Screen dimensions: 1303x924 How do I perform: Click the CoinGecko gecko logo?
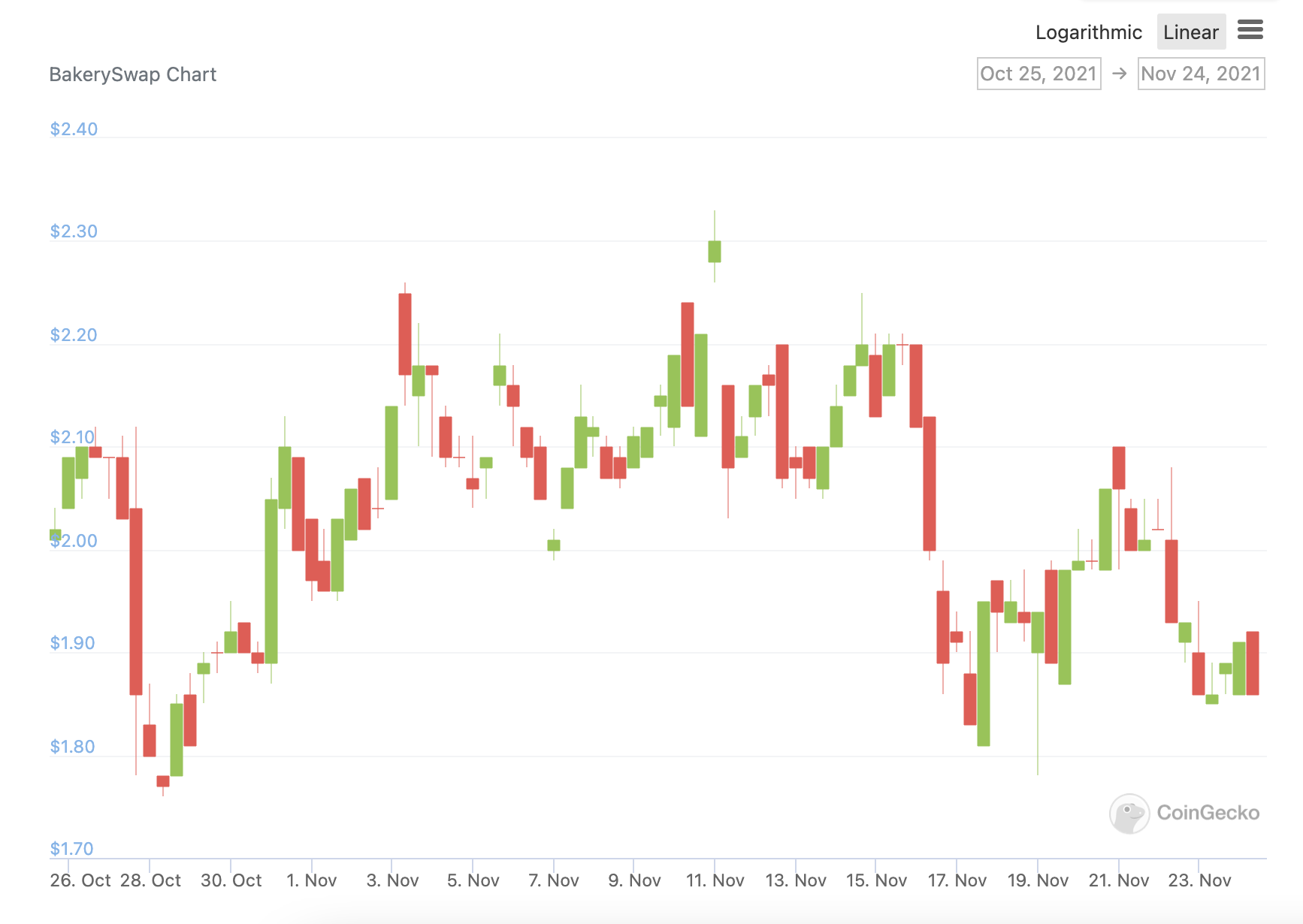(x=1129, y=814)
